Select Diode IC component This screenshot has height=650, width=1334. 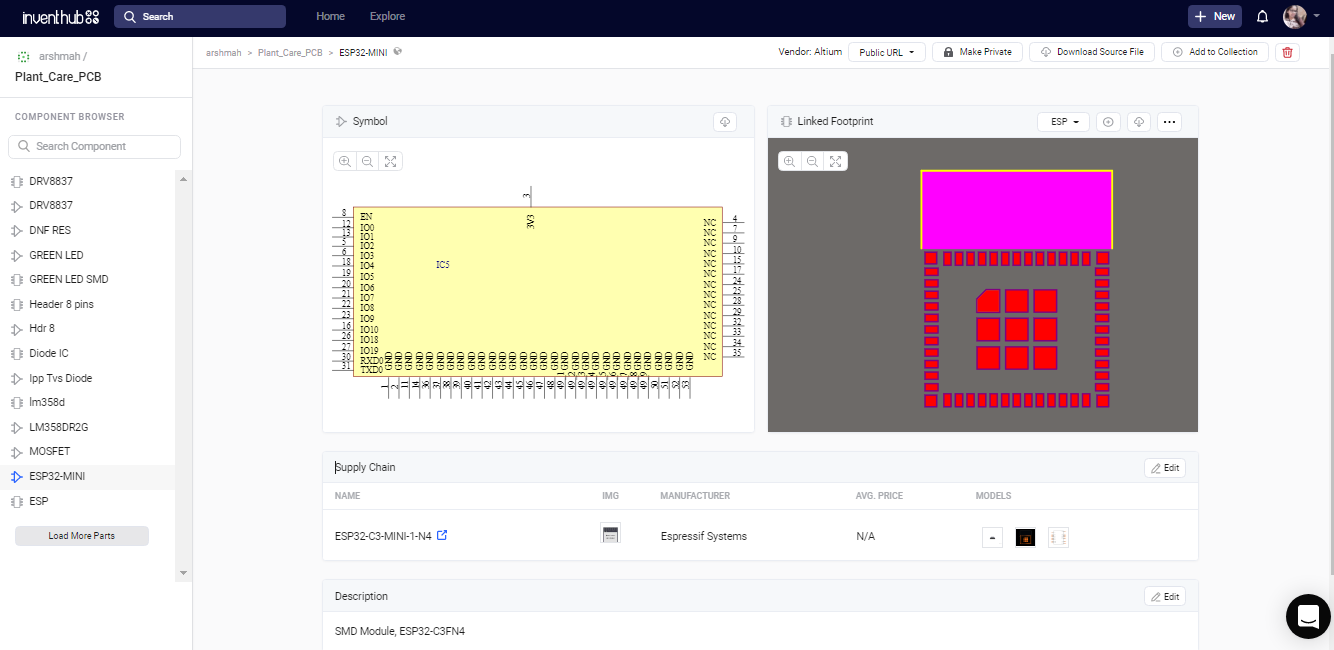88,353
